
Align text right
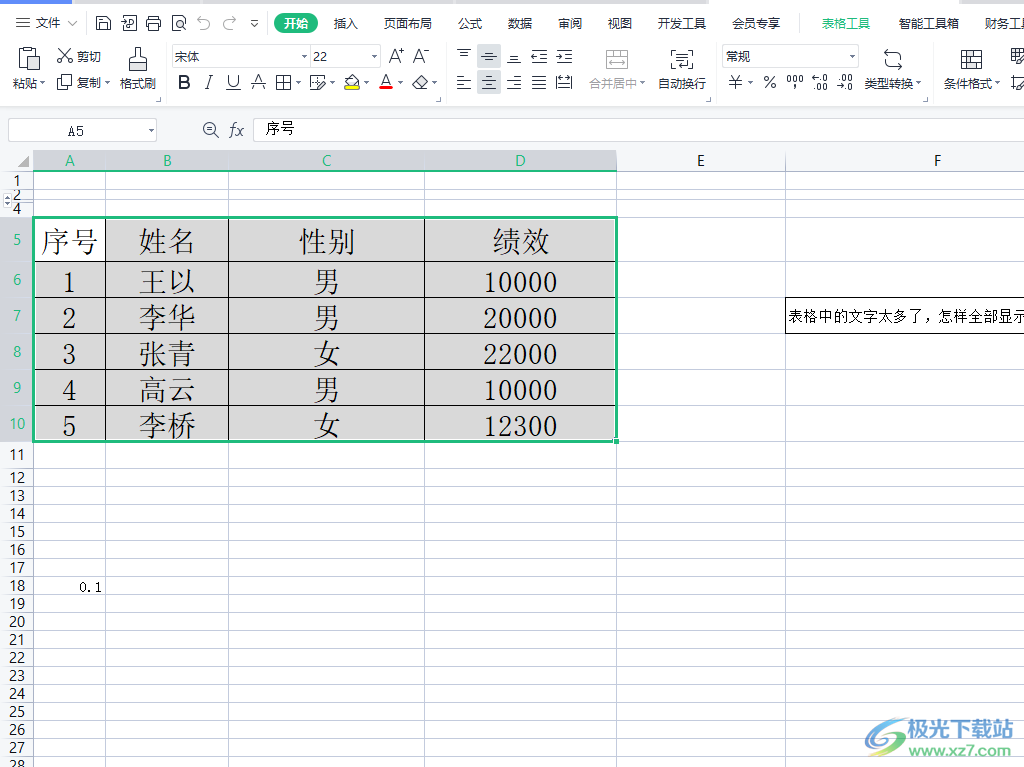click(x=514, y=82)
